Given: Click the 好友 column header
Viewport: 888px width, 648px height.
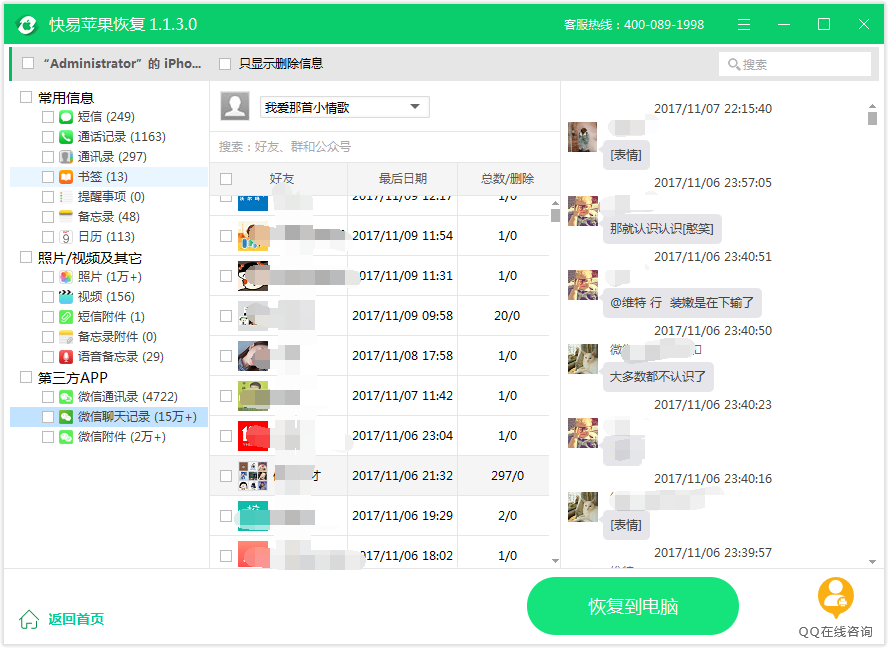Looking at the screenshot, I should (281, 179).
